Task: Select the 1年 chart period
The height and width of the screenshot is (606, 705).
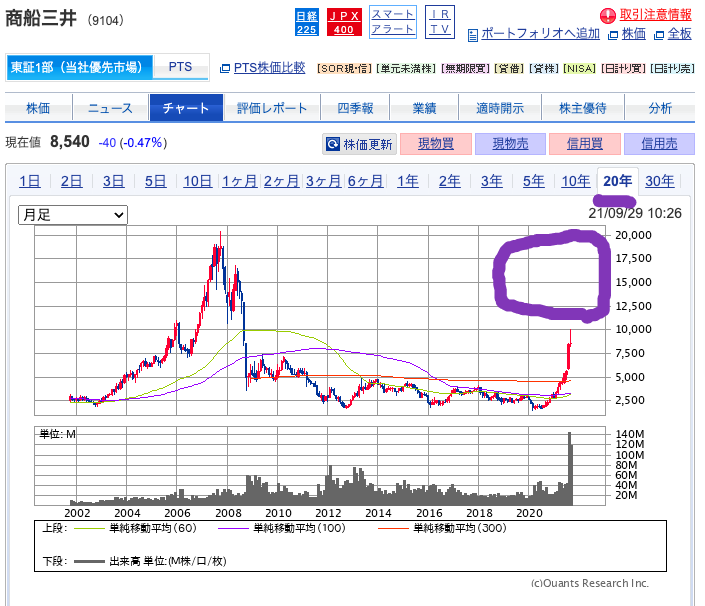Action: coord(407,182)
